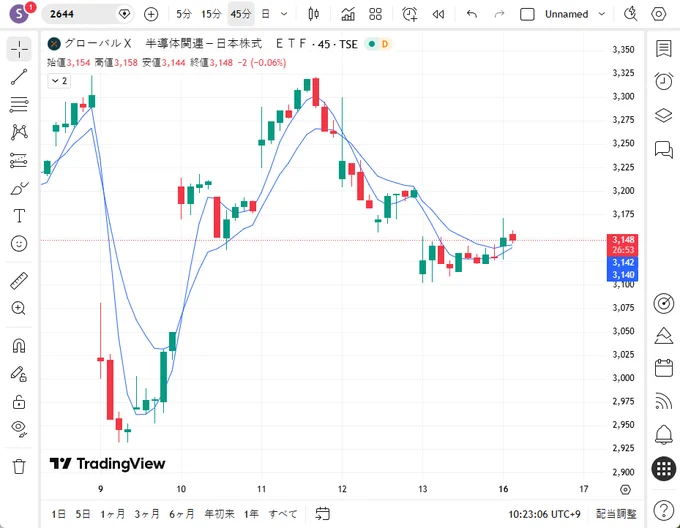
Task: Set date range to 年初来
Action: (219, 514)
